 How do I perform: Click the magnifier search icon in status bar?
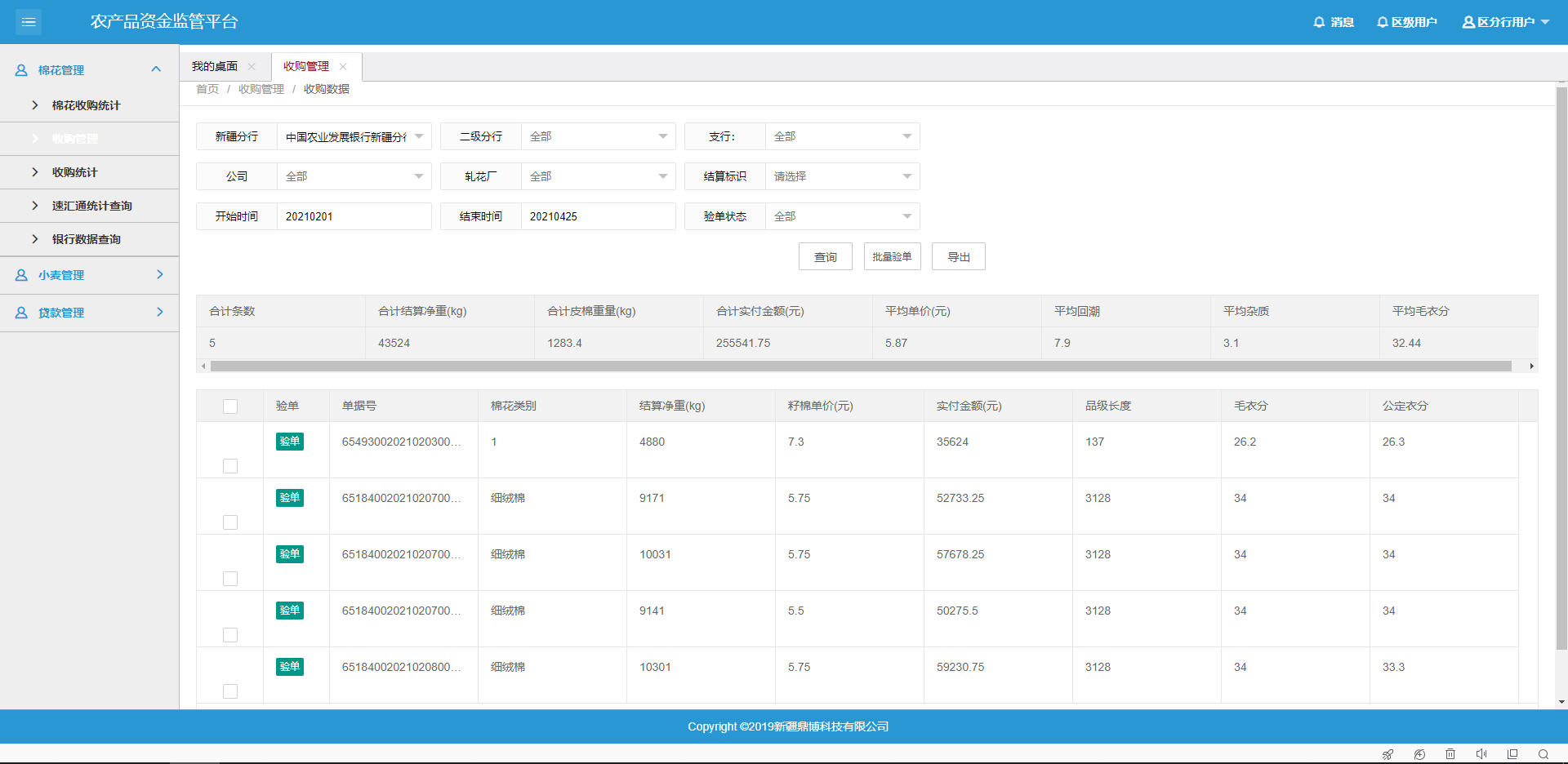tap(1543, 754)
